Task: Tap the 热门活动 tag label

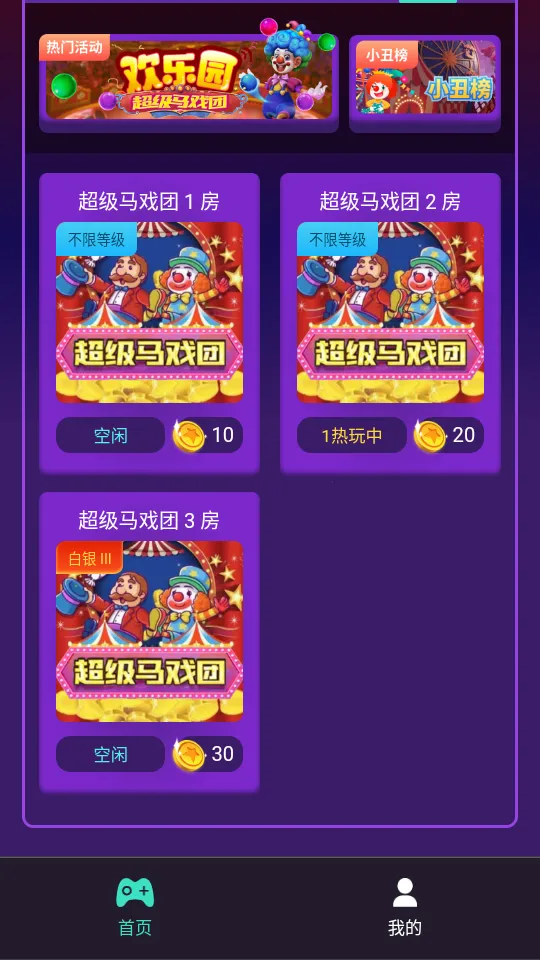Action: pos(75,48)
